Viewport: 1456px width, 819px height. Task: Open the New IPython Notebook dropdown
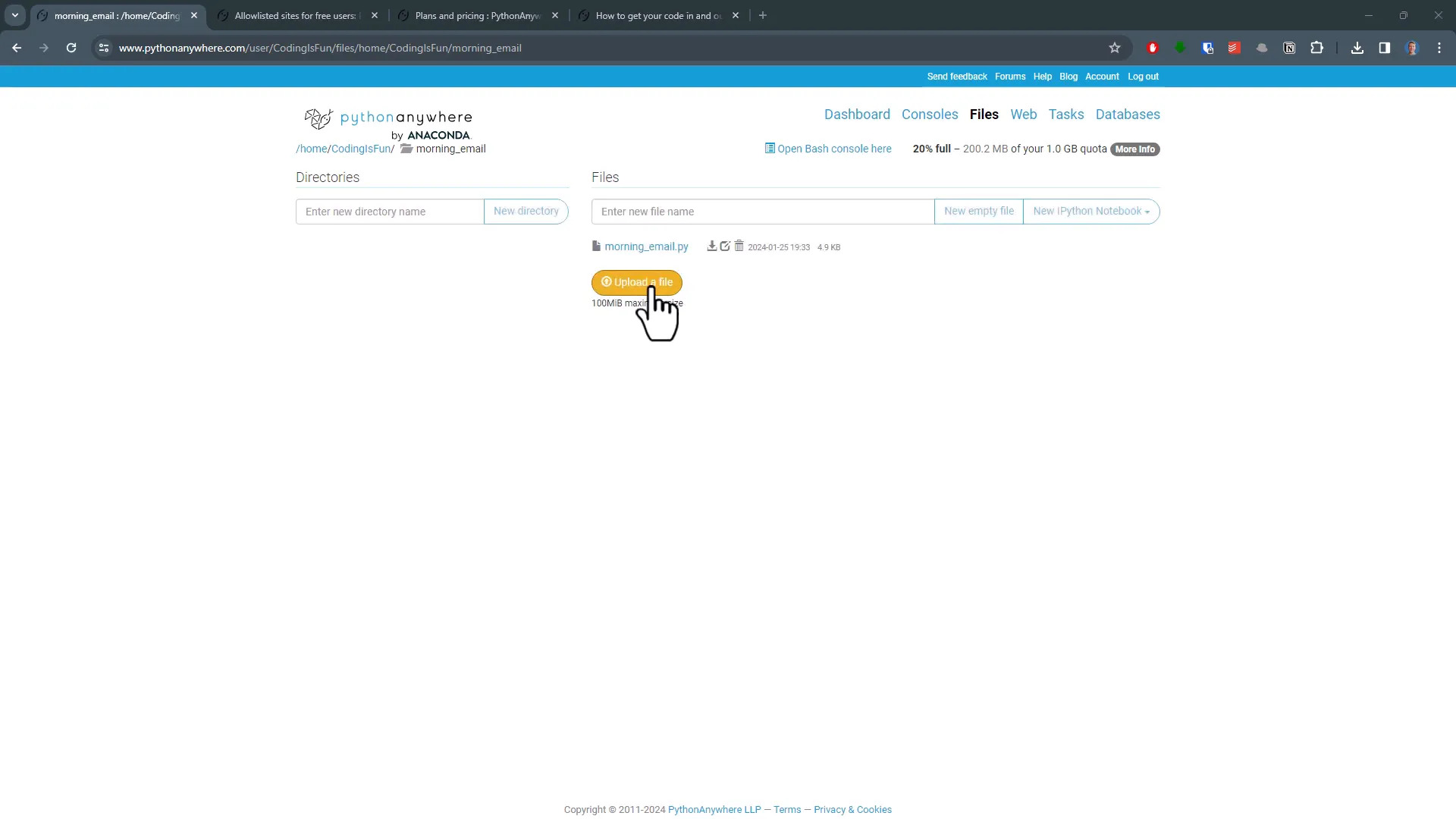click(x=1092, y=211)
